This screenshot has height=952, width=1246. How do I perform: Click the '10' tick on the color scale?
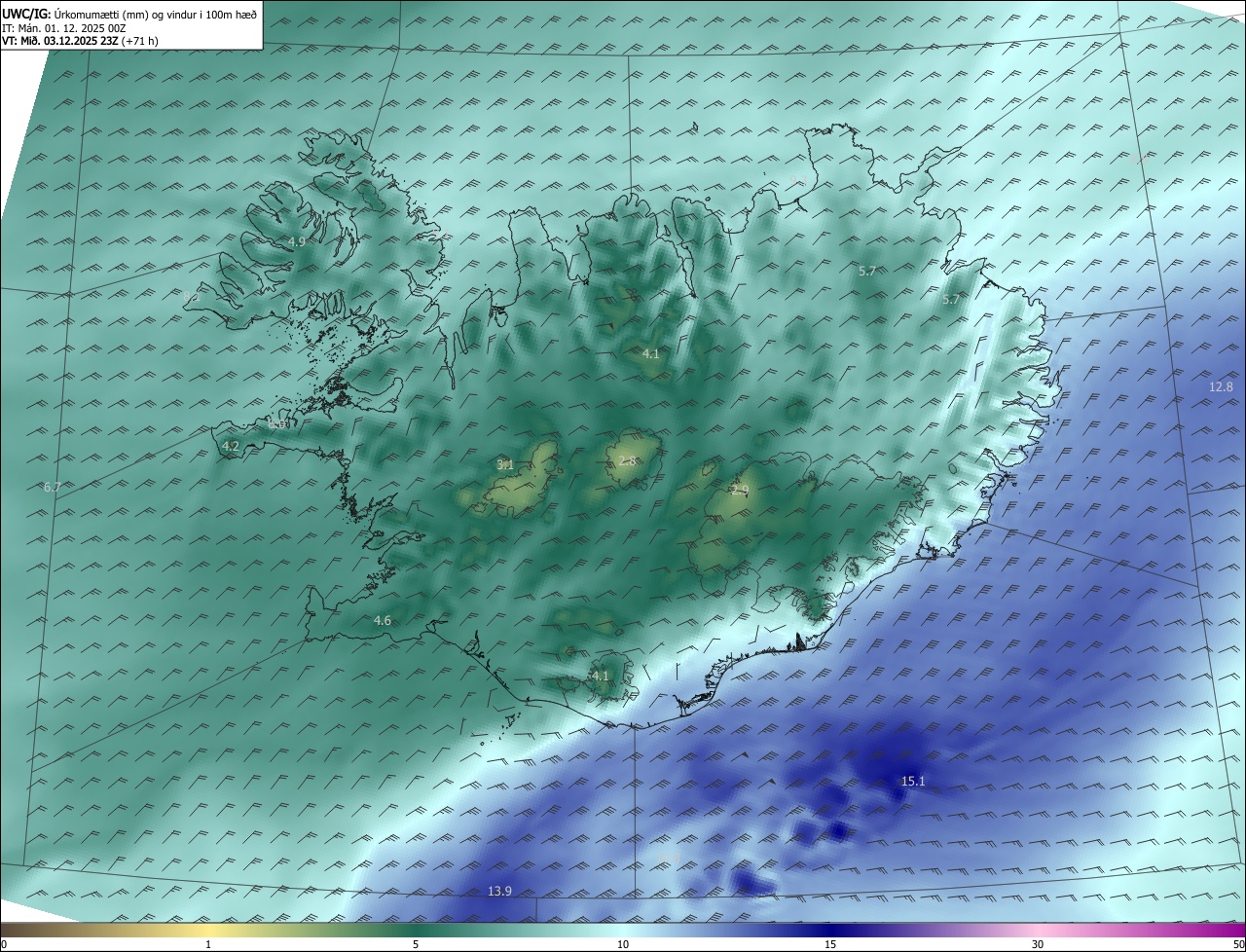point(623,944)
